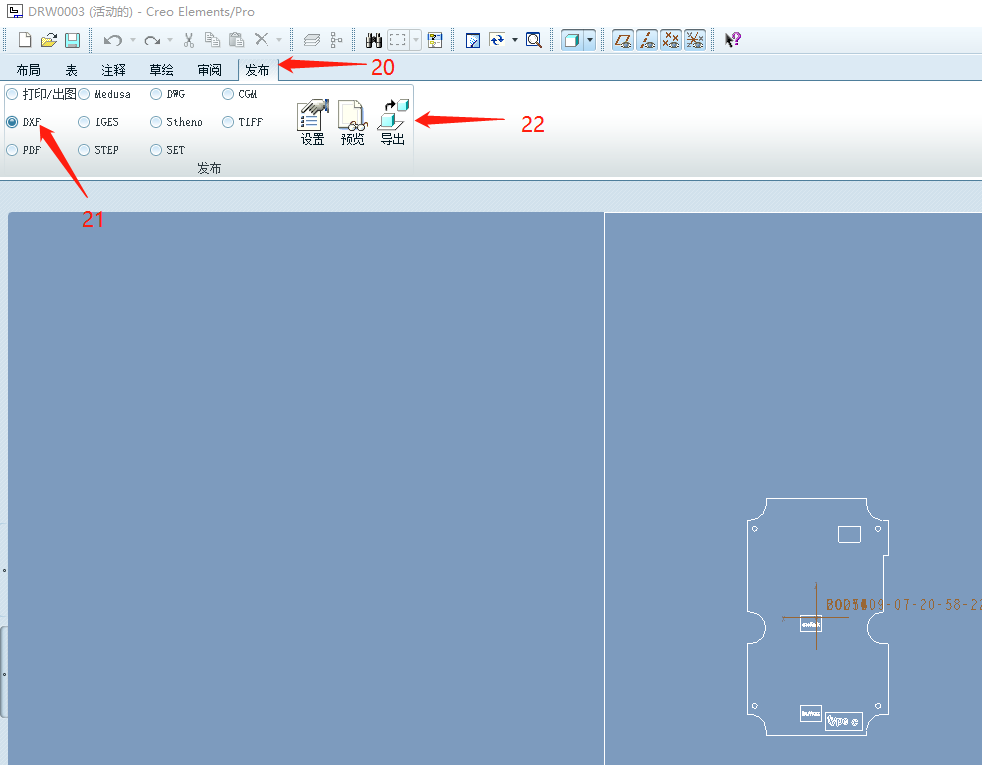
Task: Click the small rectangle cutout in the drawing
Action: [849, 534]
